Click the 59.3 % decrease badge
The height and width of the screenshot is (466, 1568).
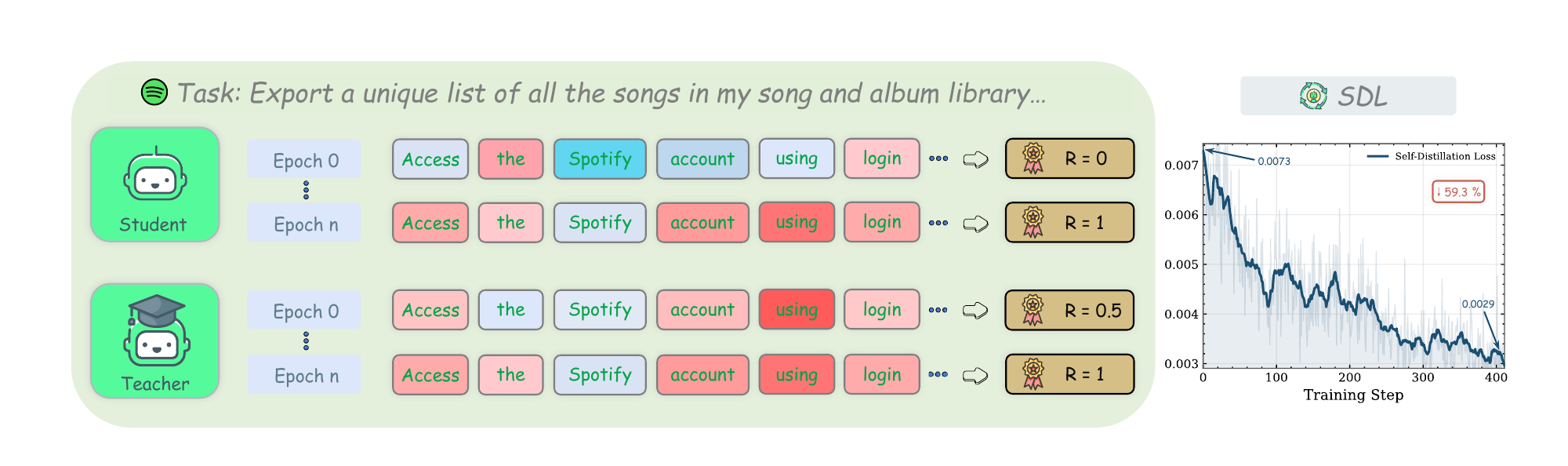pyautogui.click(x=1458, y=191)
